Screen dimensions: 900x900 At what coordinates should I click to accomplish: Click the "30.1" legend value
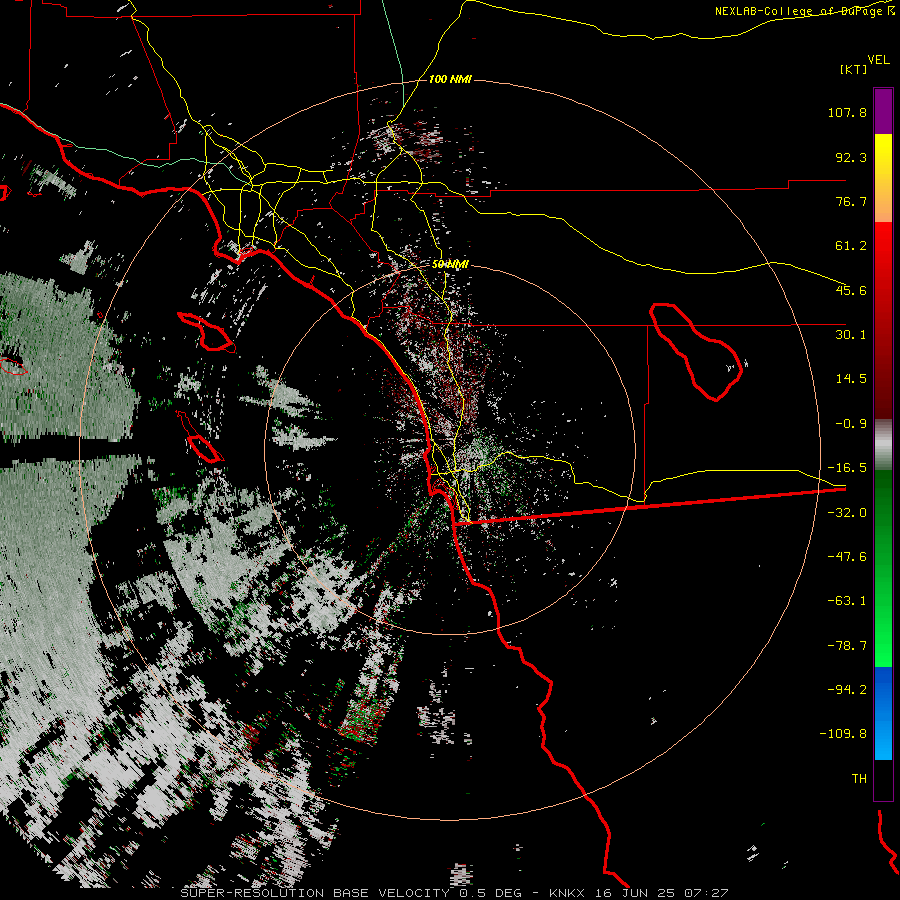[x=851, y=335]
